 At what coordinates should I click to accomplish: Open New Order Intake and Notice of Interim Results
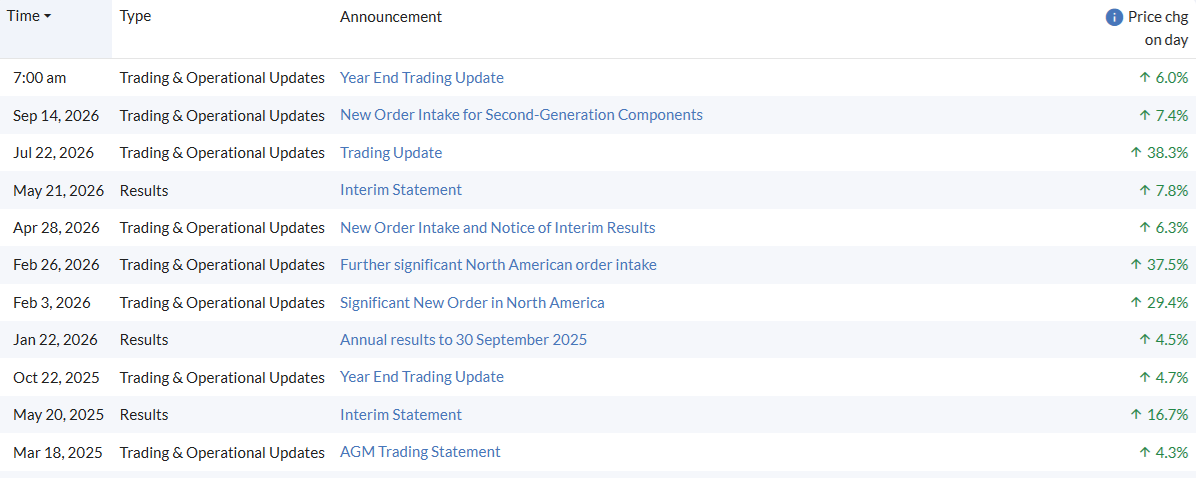[x=497, y=228]
